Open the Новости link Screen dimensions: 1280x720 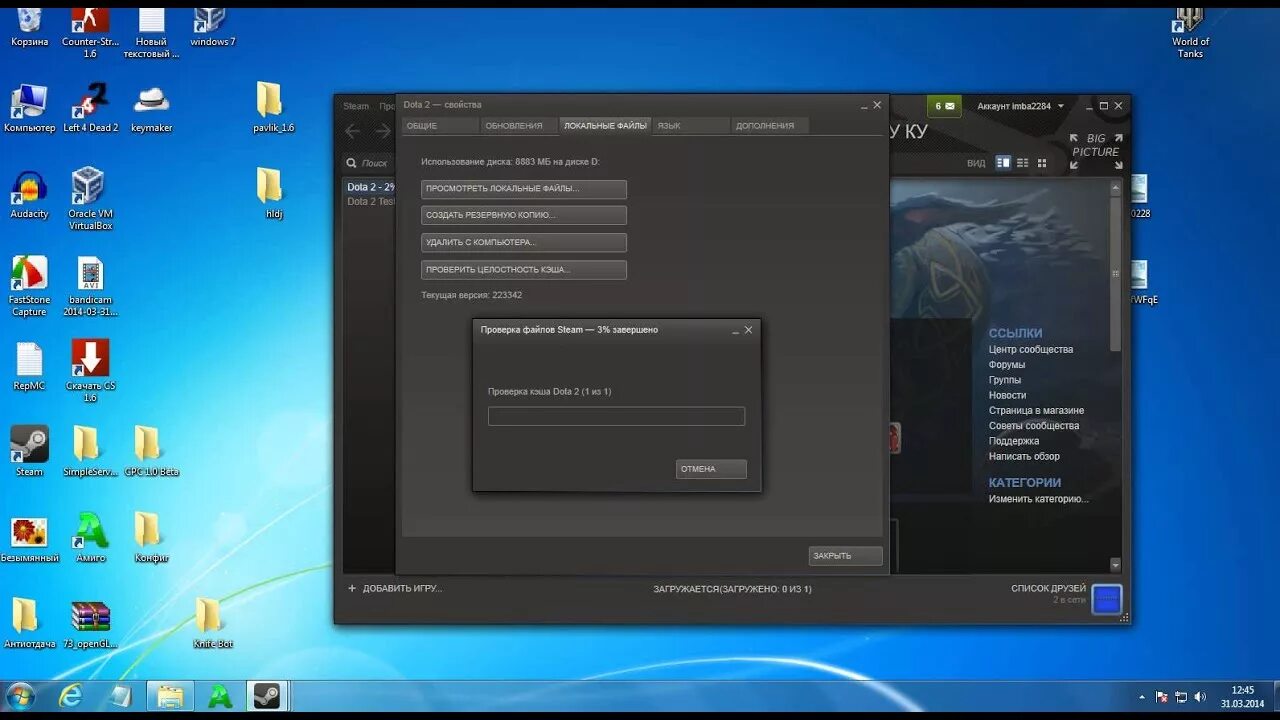click(x=1008, y=396)
